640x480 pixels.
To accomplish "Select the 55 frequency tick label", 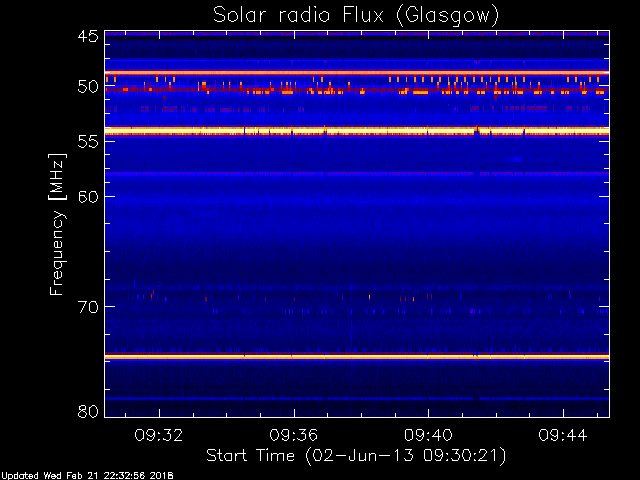I will (x=88, y=142).
